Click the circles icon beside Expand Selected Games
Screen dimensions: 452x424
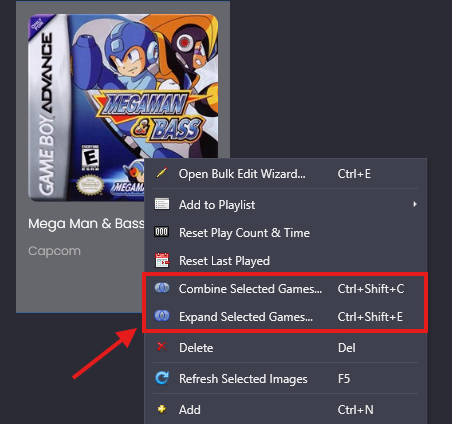(x=162, y=316)
